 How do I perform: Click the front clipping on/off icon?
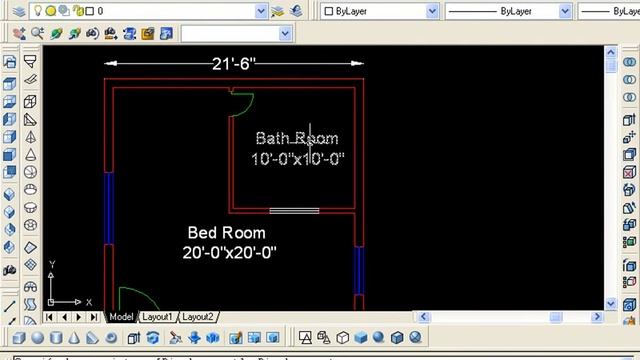pyautogui.click(x=148, y=33)
